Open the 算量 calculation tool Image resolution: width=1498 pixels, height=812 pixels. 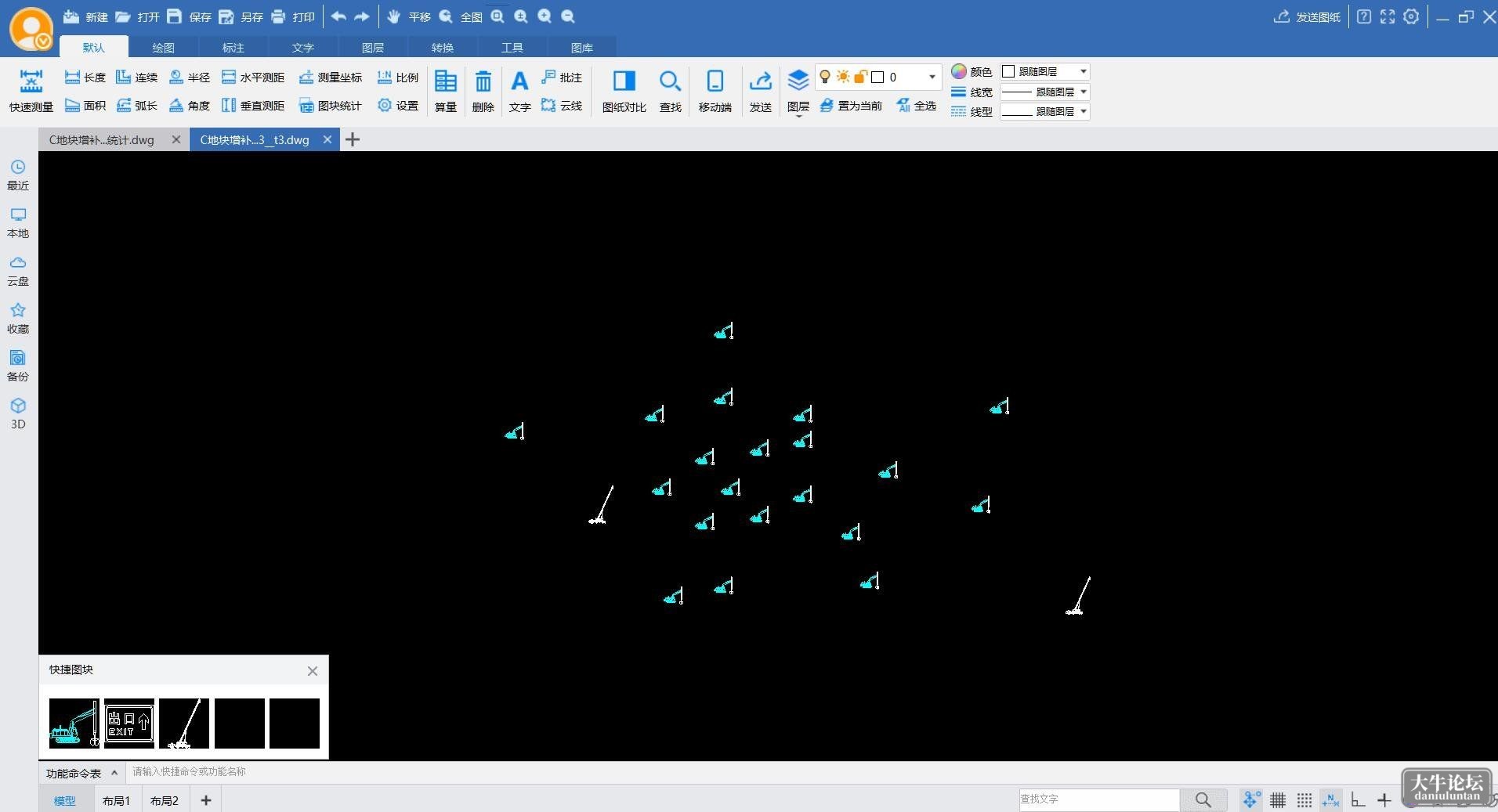coord(446,91)
